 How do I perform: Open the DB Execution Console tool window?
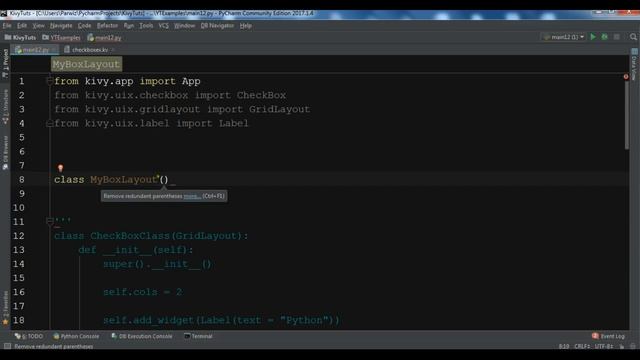pyautogui.click(x=142, y=336)
